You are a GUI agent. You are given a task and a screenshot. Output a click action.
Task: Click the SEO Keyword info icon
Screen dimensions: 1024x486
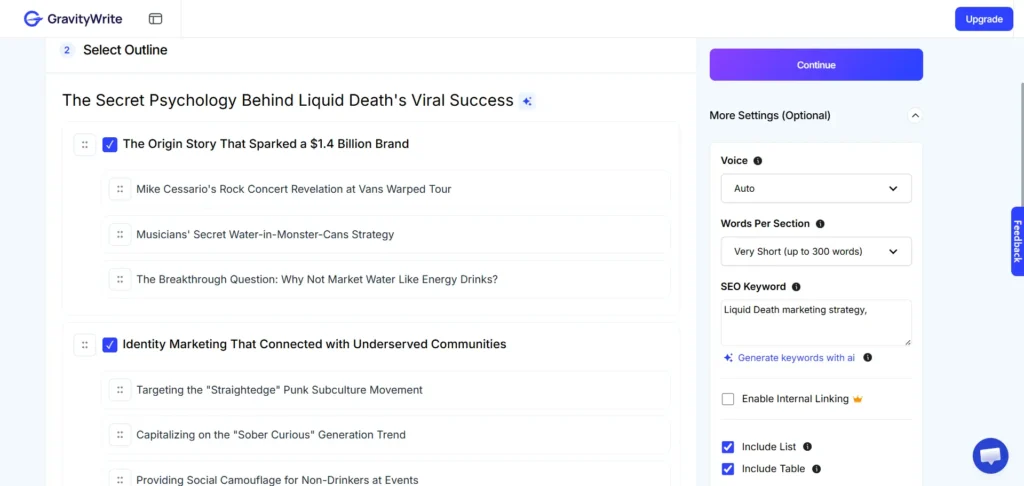click(x=796, y=287)
